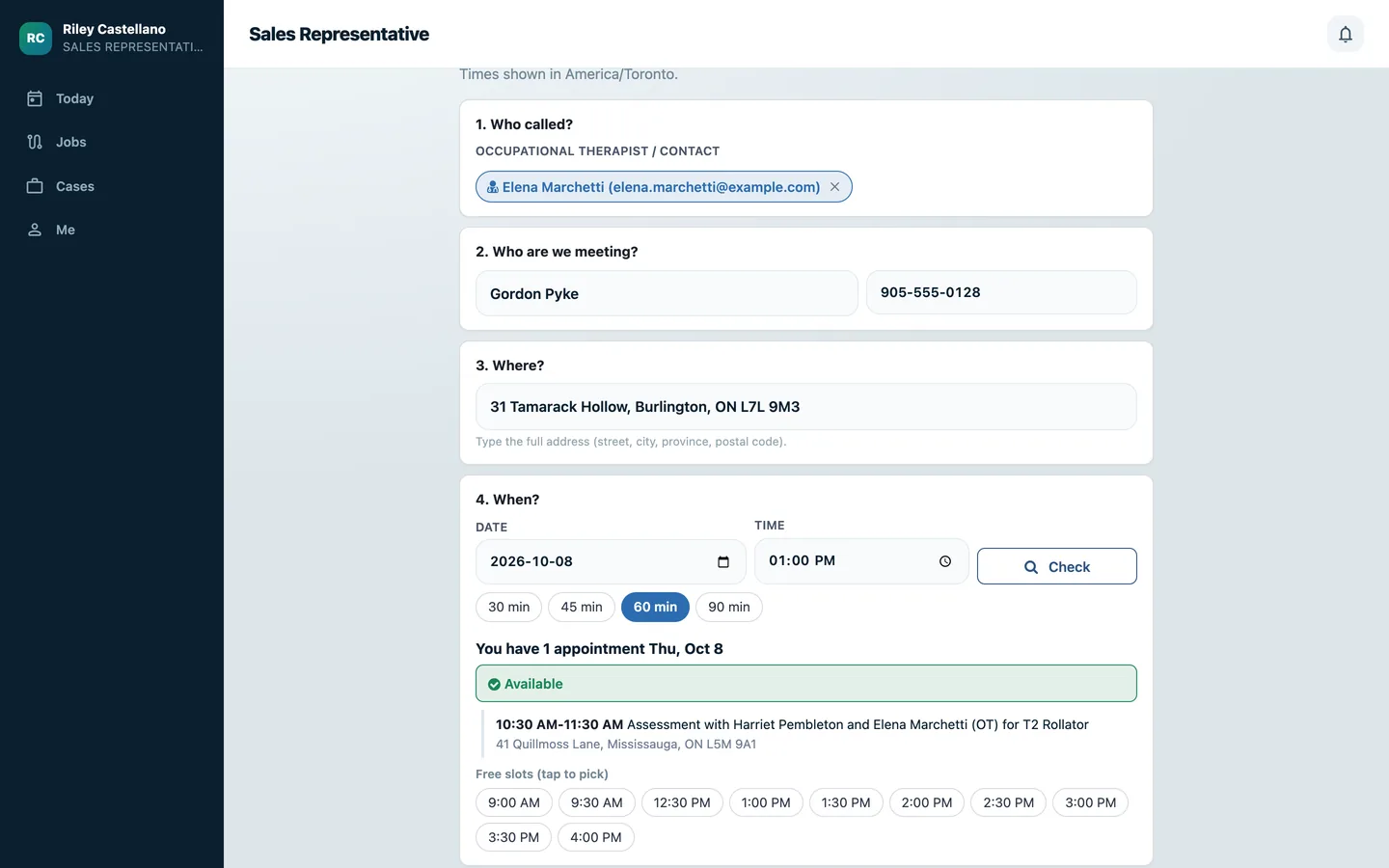Click the Check availability button

[1056, 566]
